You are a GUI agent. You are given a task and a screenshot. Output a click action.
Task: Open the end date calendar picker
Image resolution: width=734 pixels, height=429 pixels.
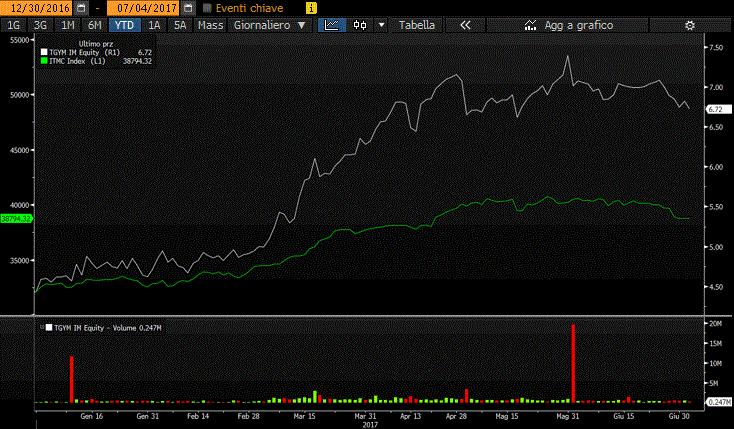tap(188, 7)
